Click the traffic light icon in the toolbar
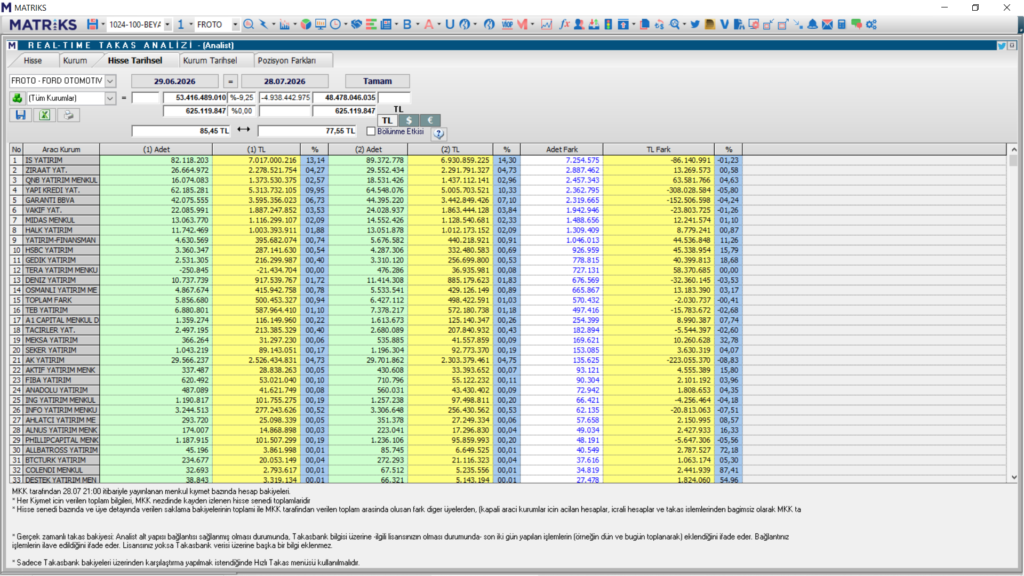 tap(608, 24)
